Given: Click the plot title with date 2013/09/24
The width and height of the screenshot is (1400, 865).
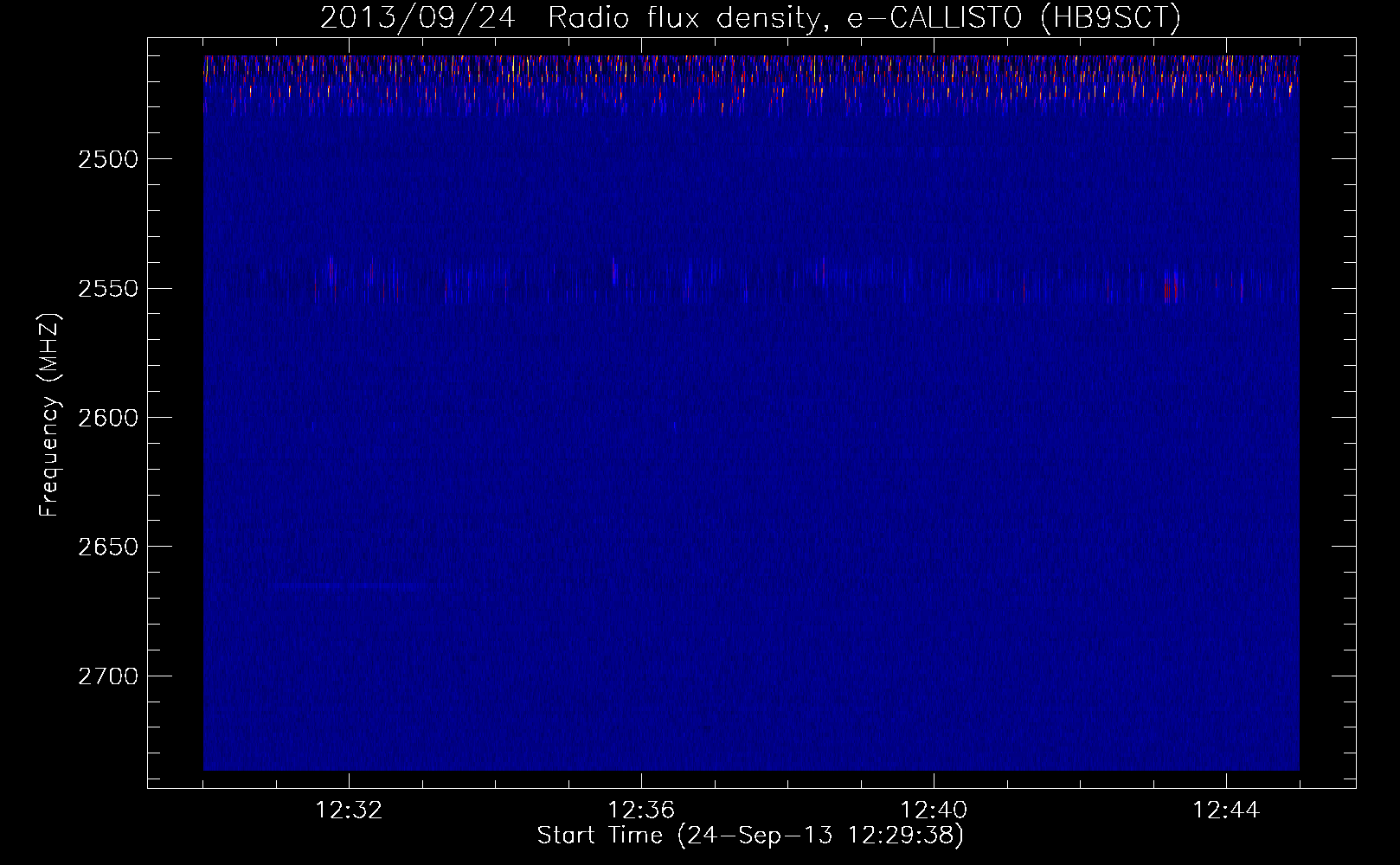Looking at the screenshot, I should (750, 17).
